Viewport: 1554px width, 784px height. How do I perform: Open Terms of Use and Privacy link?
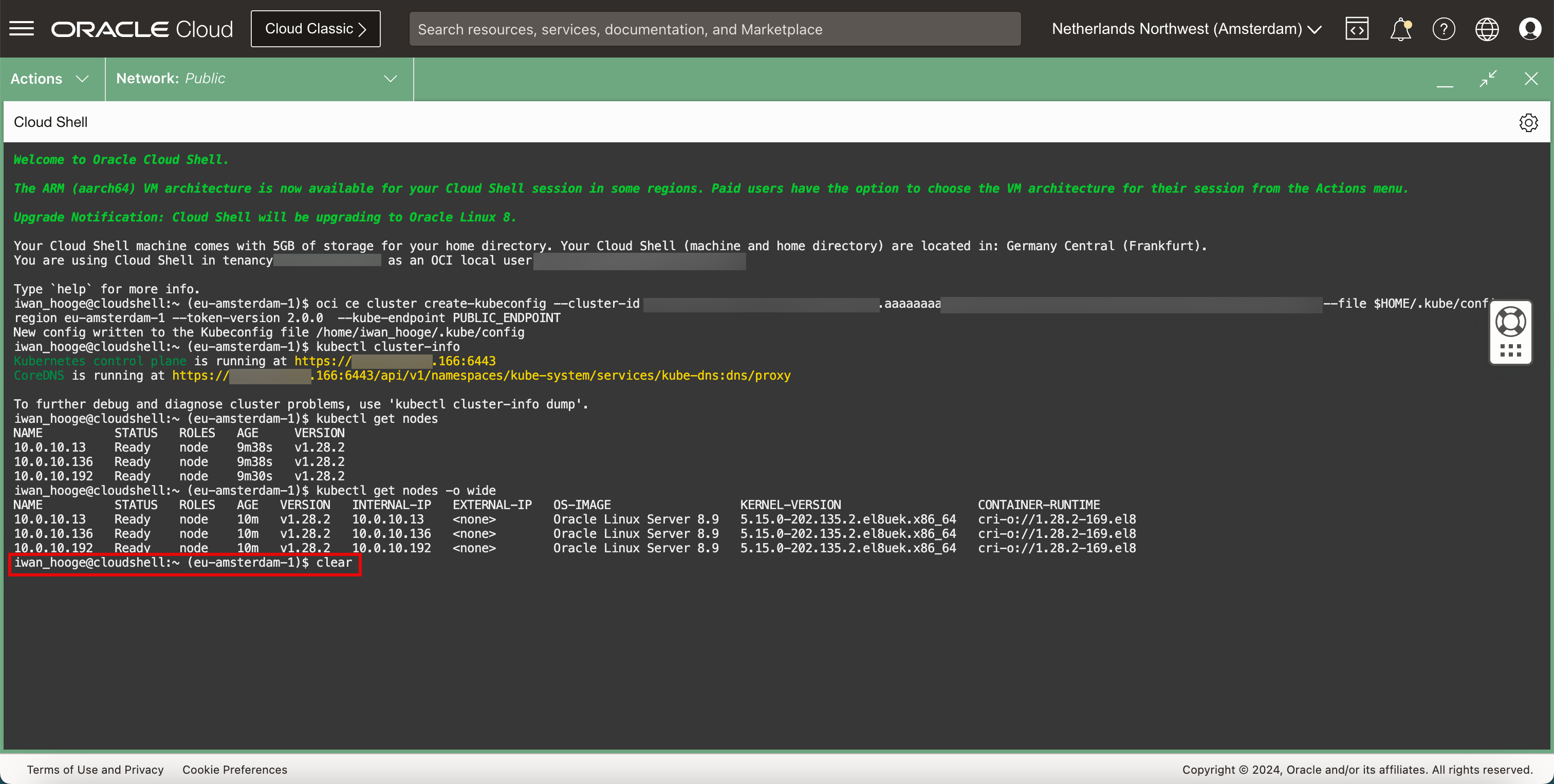[95, 770]
